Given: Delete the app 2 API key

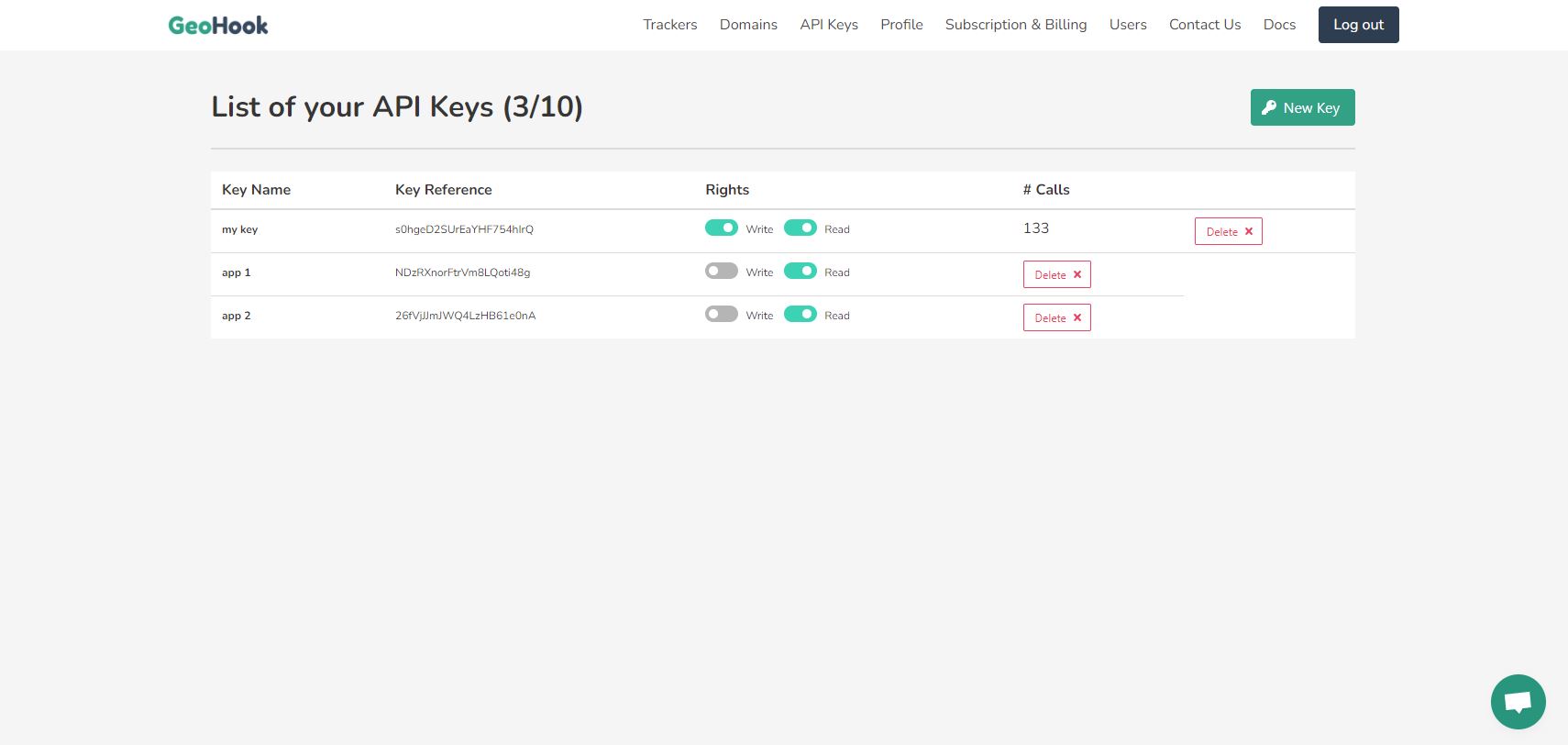Looking at the screenshot, I should tap(1057, 317).
